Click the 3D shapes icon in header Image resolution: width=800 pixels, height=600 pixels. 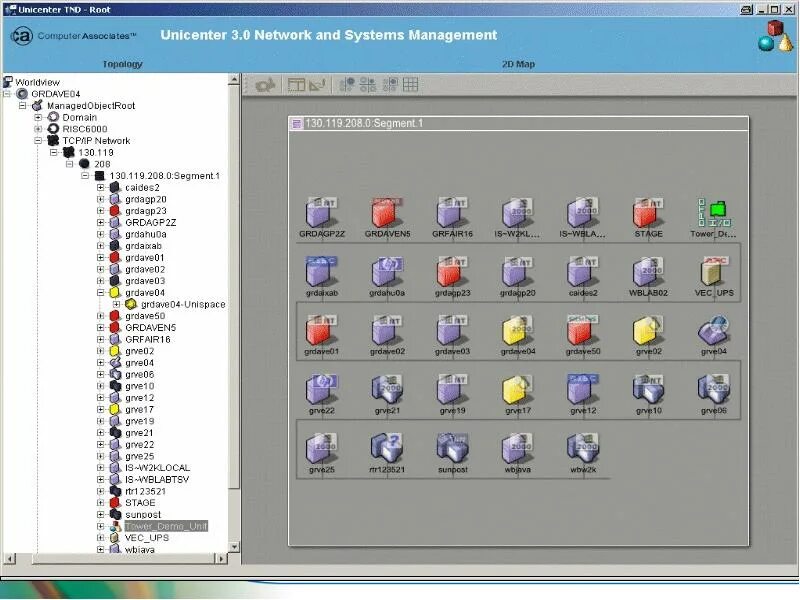pos(775,36)
